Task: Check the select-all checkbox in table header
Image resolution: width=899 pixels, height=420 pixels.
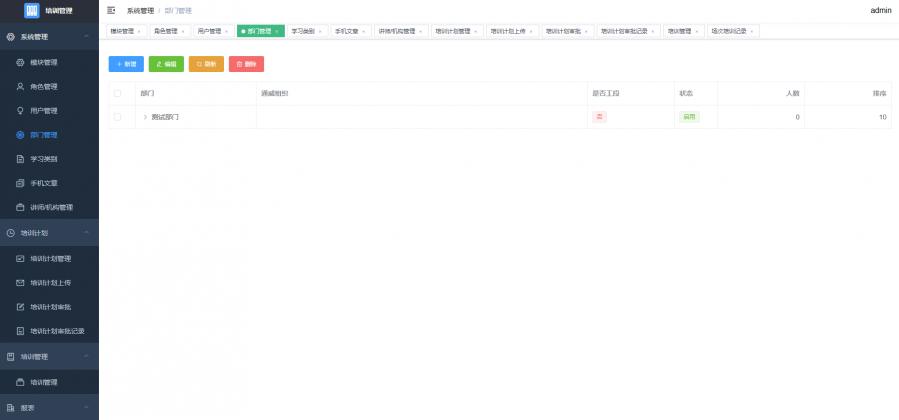Action: pos(118,93)
